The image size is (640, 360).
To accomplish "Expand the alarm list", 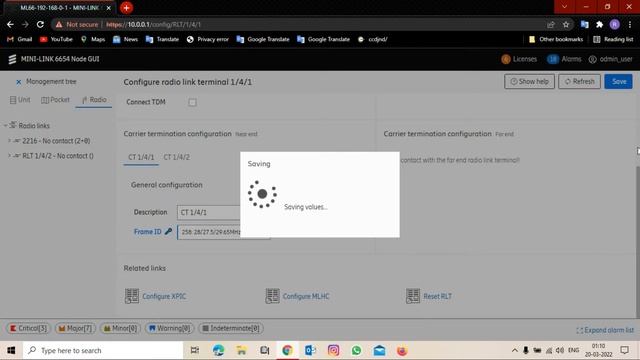I will coord(605,330).
